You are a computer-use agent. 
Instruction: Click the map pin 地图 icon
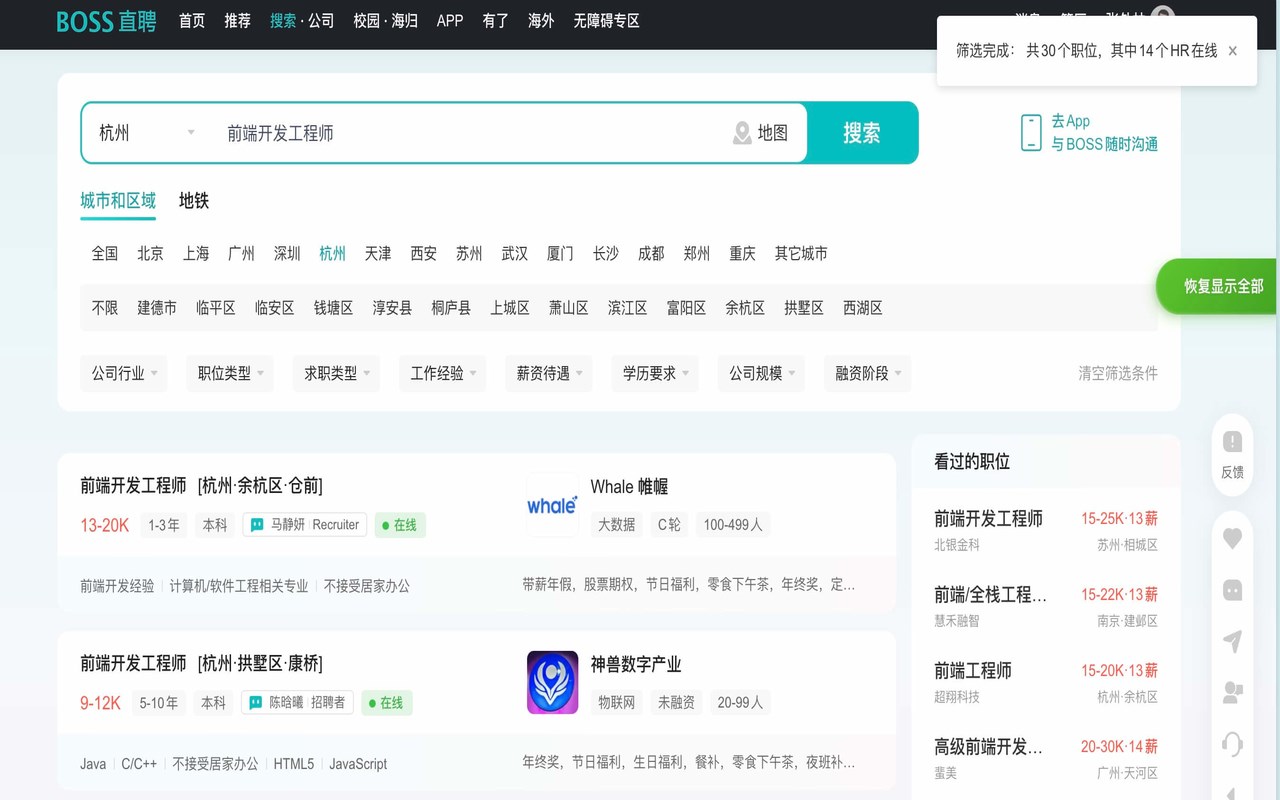(742, 133)
